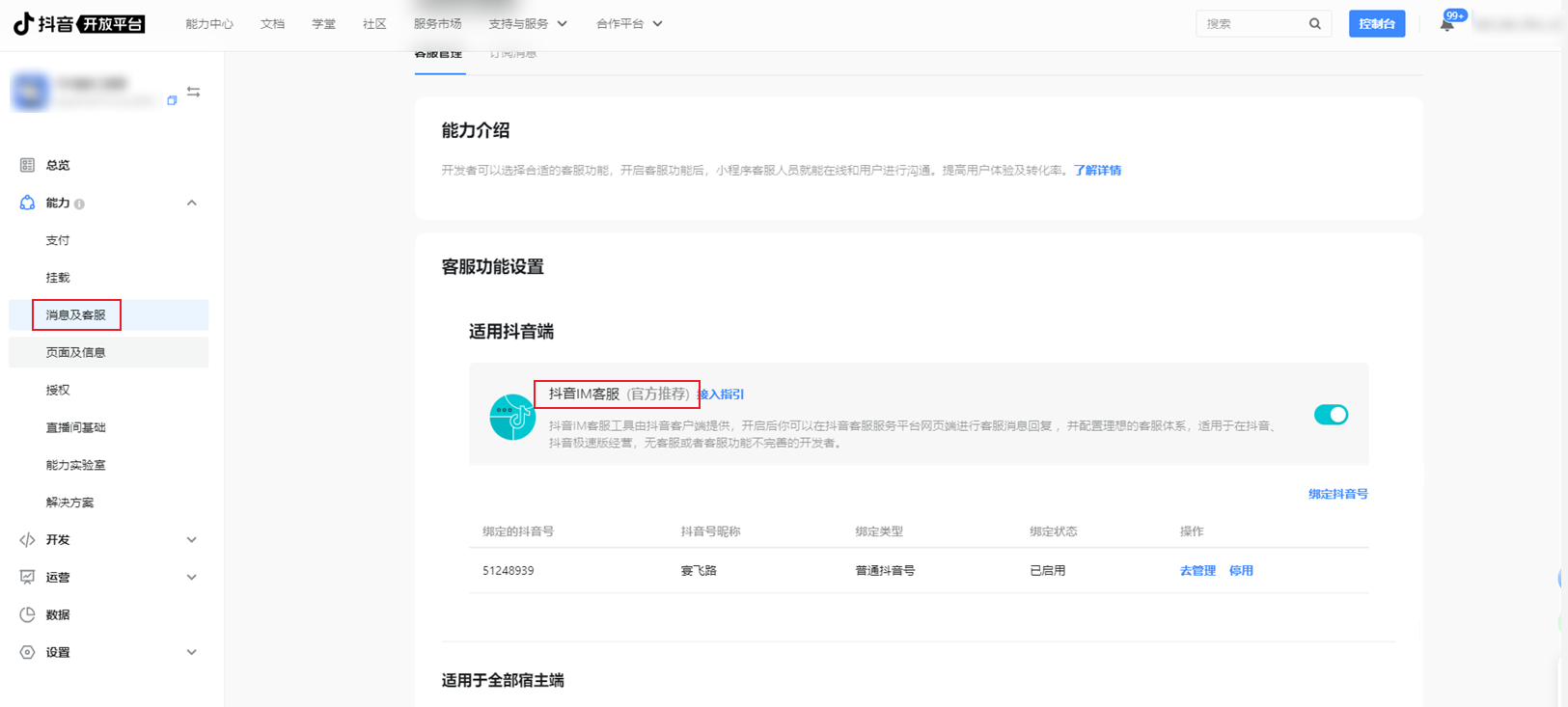Click the 操作 column header
Screen dimensions: 1568x707
tap(1192, 531)
